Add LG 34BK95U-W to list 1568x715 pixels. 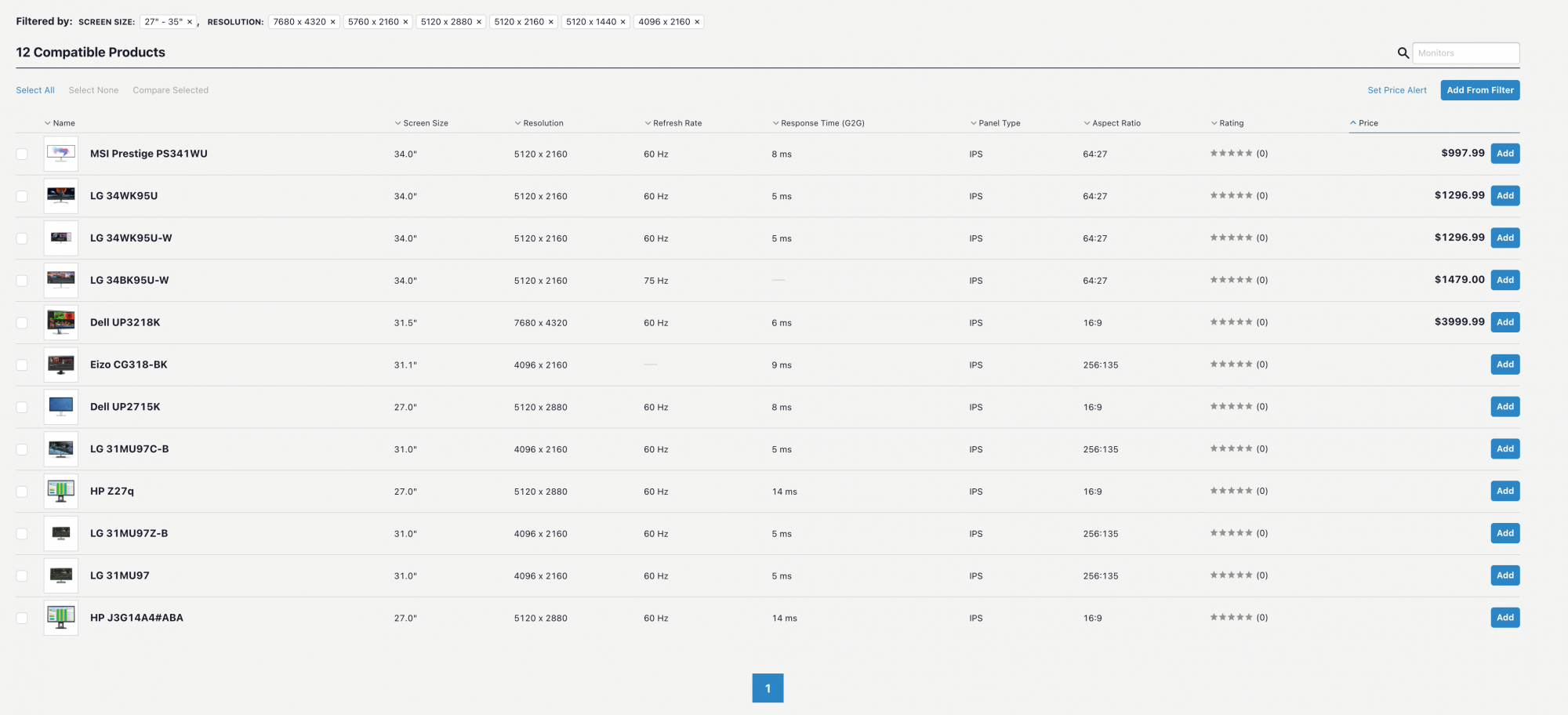[1505, 280]
